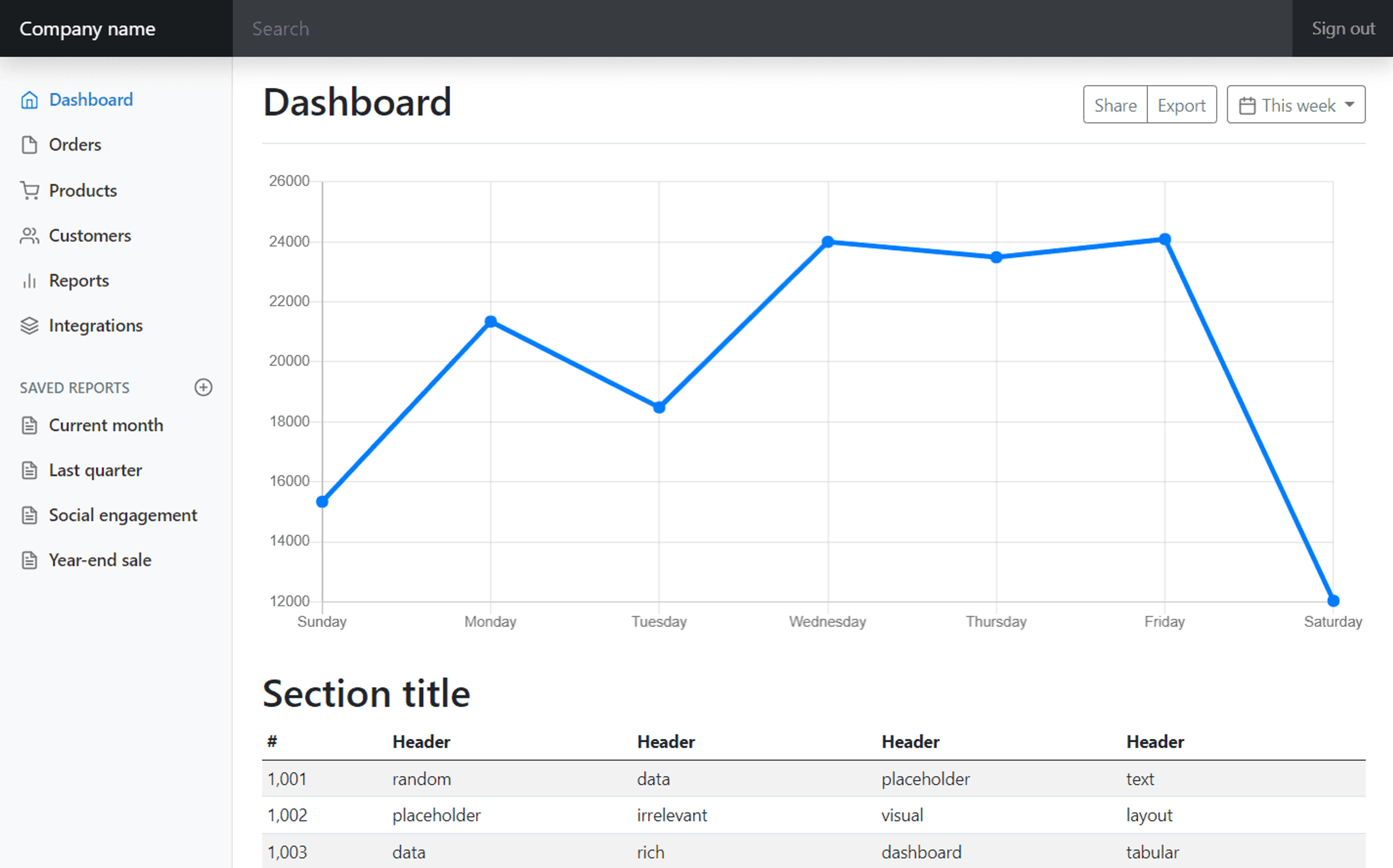Select Integrations in the sidebar
The image size is (1393, 868).
(96, 325)
